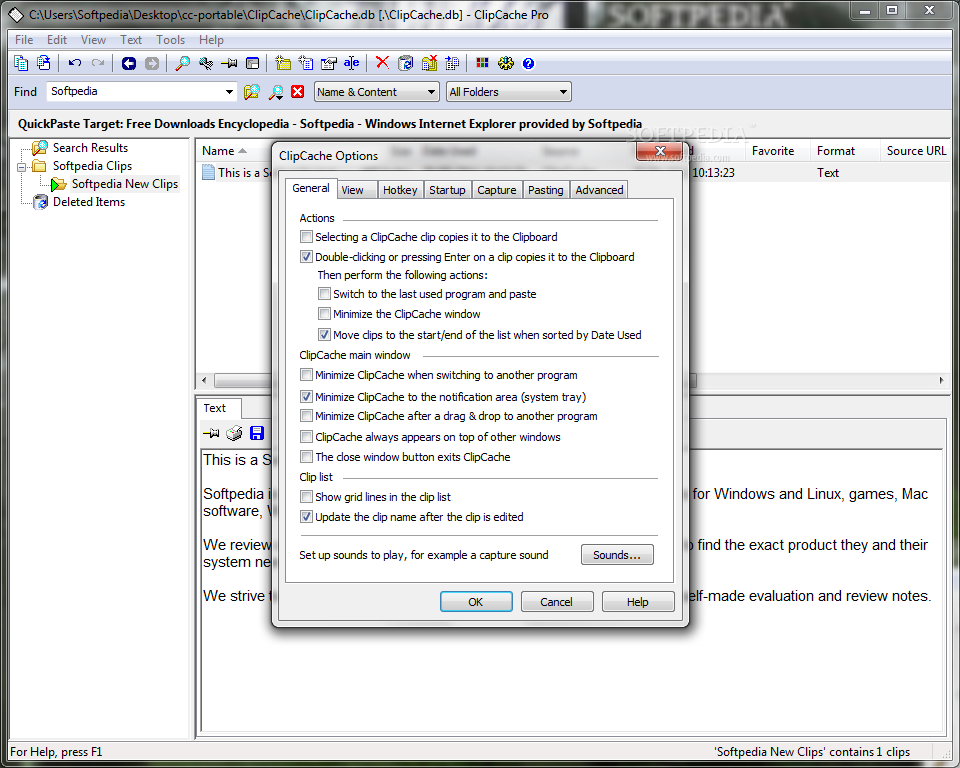960x768 pixels.
Task: Collapse the Softpedia Clips tree node
Action: click(x=21, y=167)
